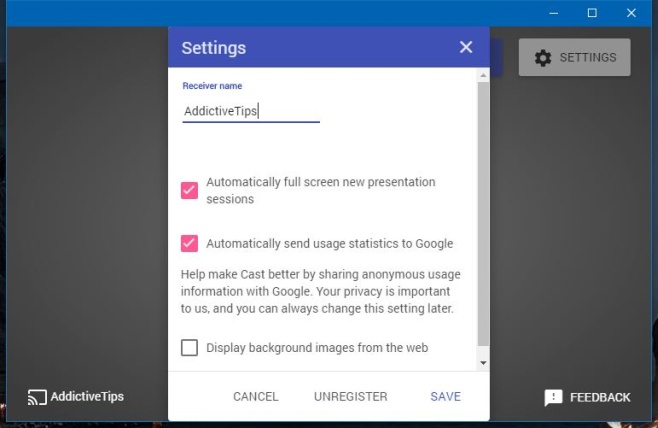Click the AddictiveTips receiver name label at bottom
This screenshot has width=658, height=428.
(87, 397)
